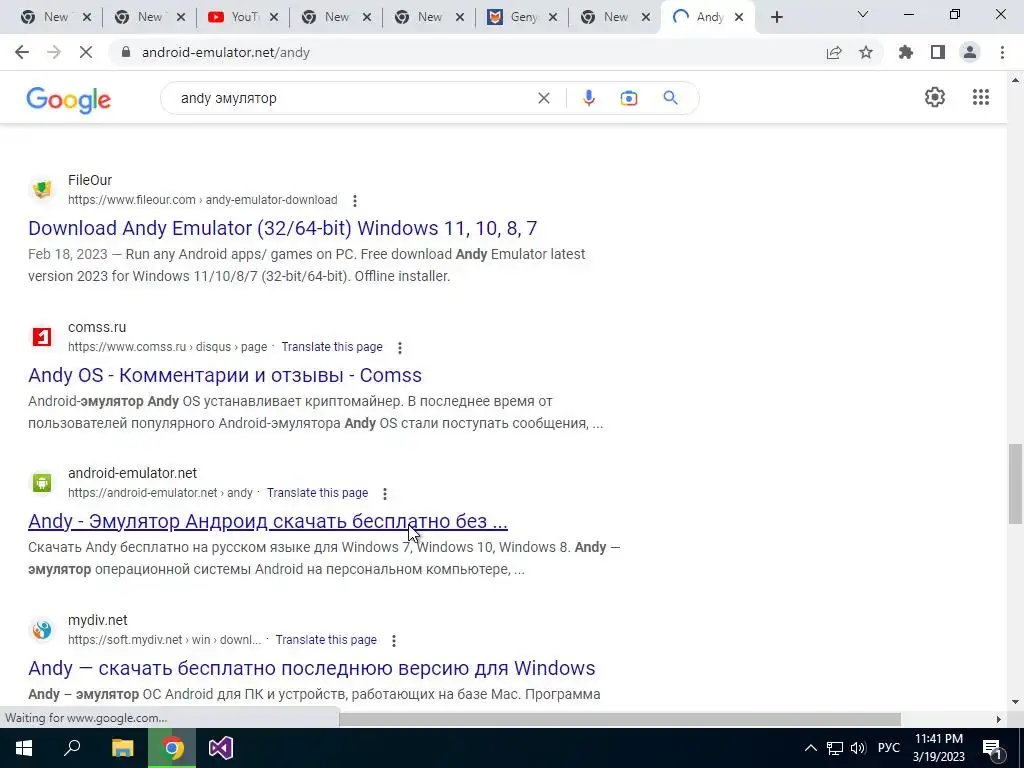The width and height of the screenshot is (1024, 768).
Task: Open Andy — скачать бесплатно последнюю версию link
Action: pos(312,668)
